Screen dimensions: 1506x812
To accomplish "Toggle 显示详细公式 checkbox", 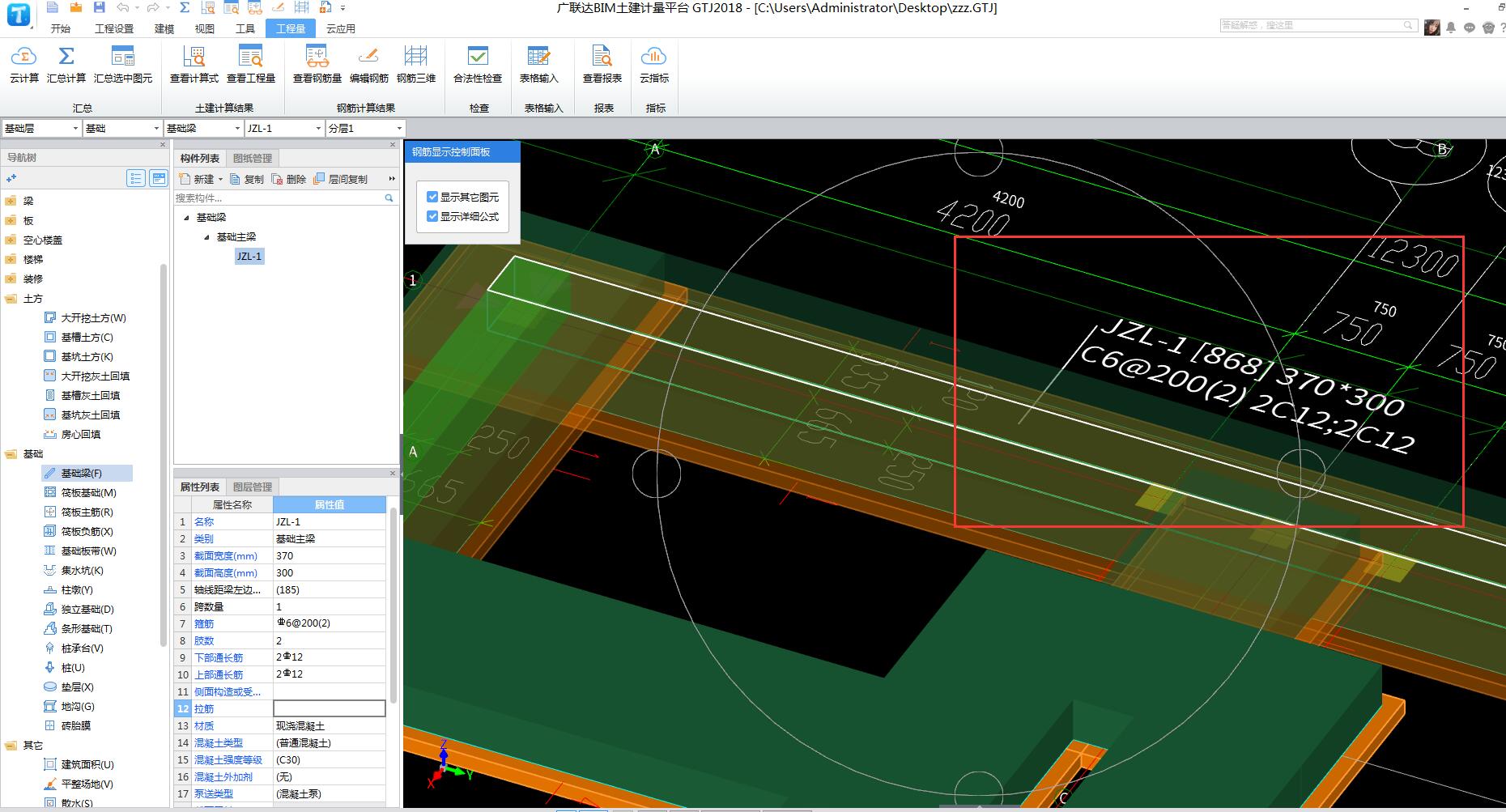I will 432,216.
